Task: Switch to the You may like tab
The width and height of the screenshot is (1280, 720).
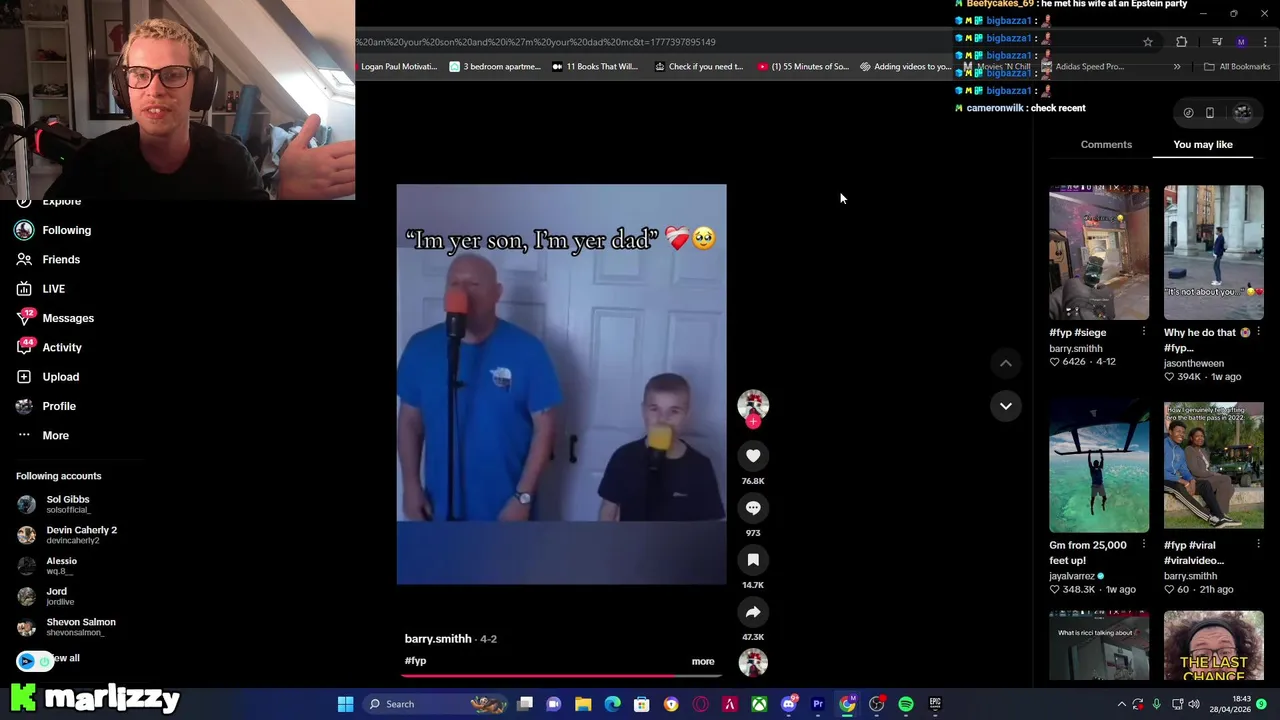Action: click(x=1203, y=144)
